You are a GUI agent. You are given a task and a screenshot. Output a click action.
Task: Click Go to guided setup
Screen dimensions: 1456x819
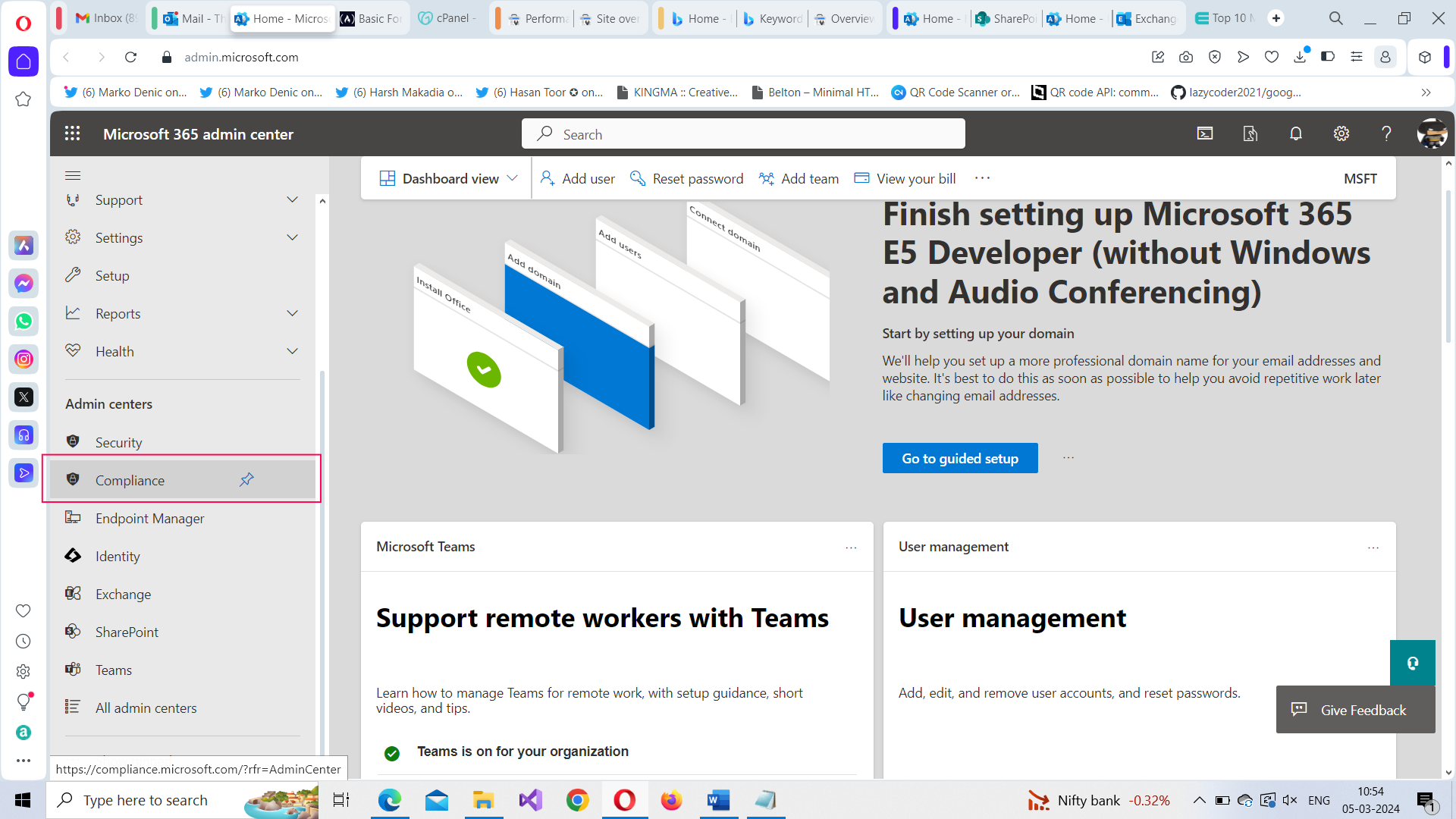pyautogui.click(x=959, y=458)
